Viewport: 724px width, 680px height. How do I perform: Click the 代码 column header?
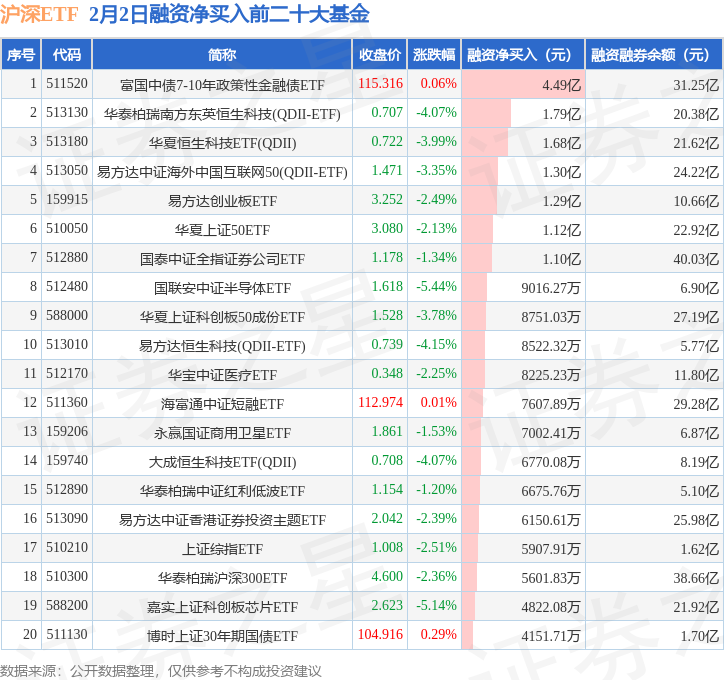tap(67, 54)
